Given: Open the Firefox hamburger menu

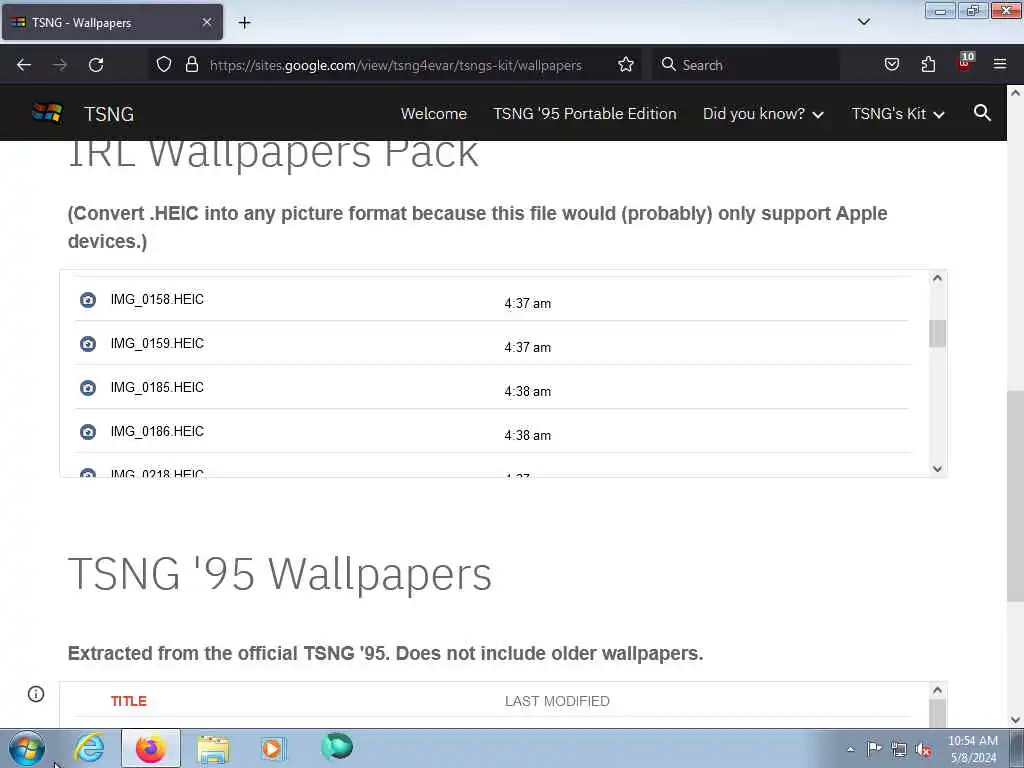Looking at the screenshot, I should (1000, 64).
